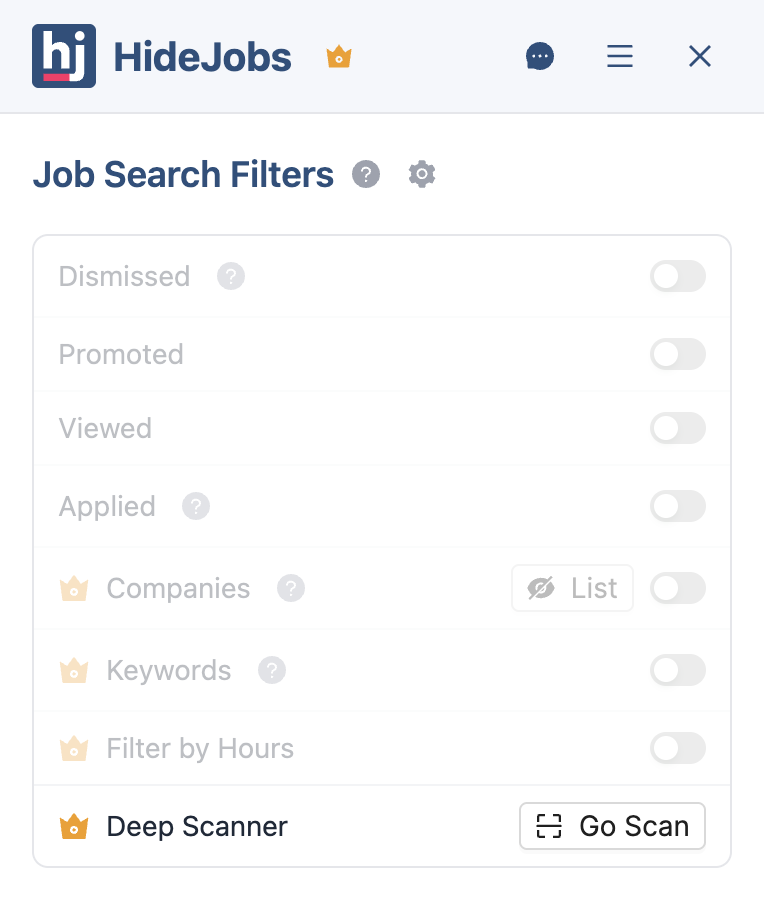
Task: Open the hamburger menu
Action: 620,56
